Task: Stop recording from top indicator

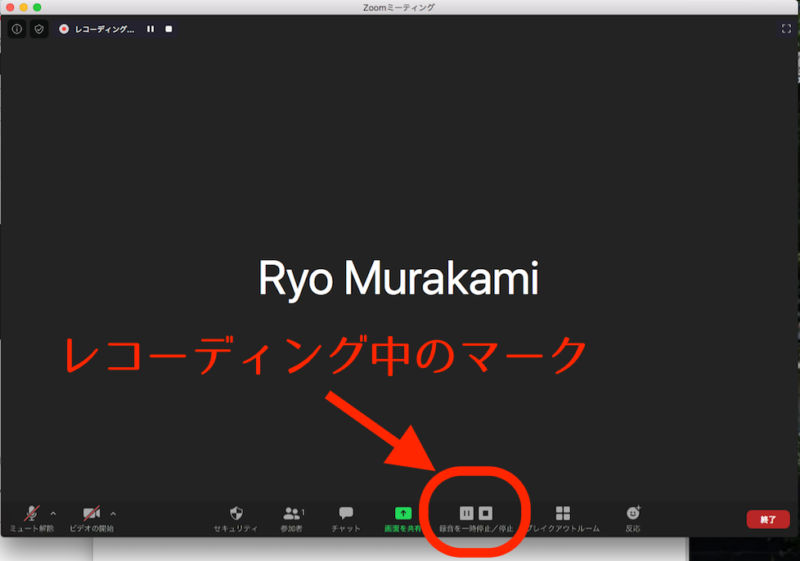Action: tap(169, 29)
